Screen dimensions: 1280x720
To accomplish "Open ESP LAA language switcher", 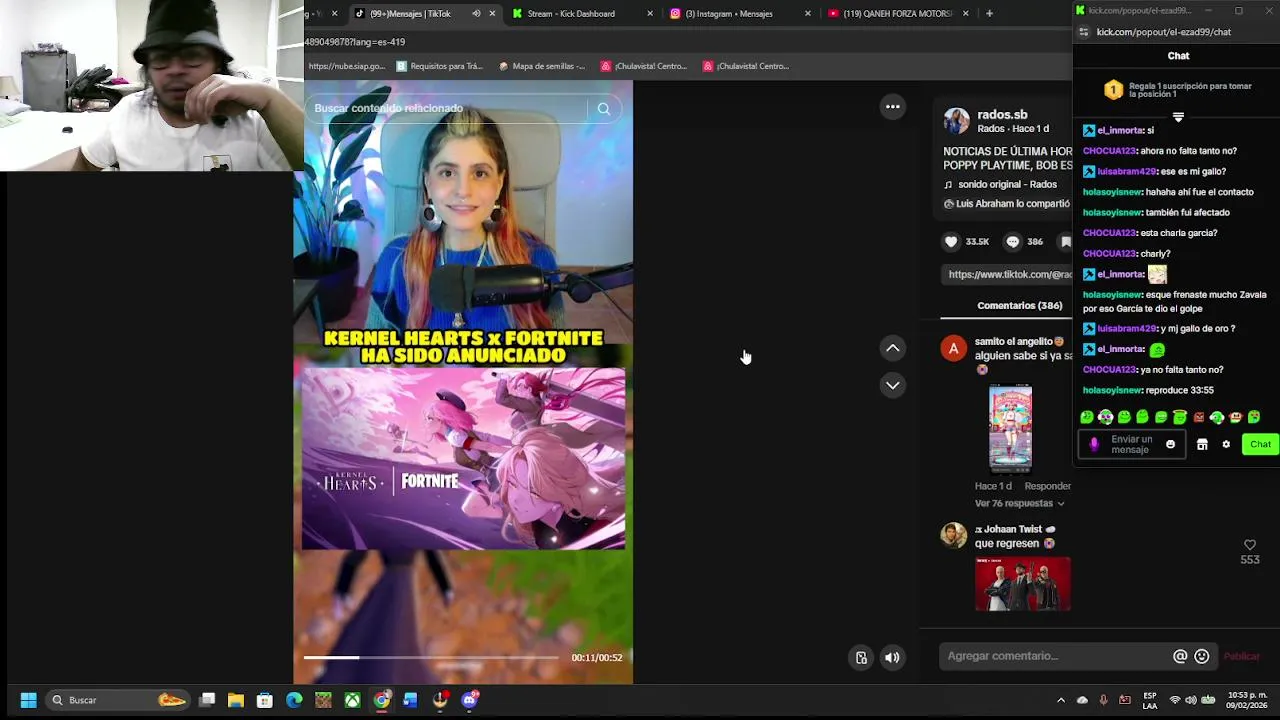I will tap(1150, 700).
